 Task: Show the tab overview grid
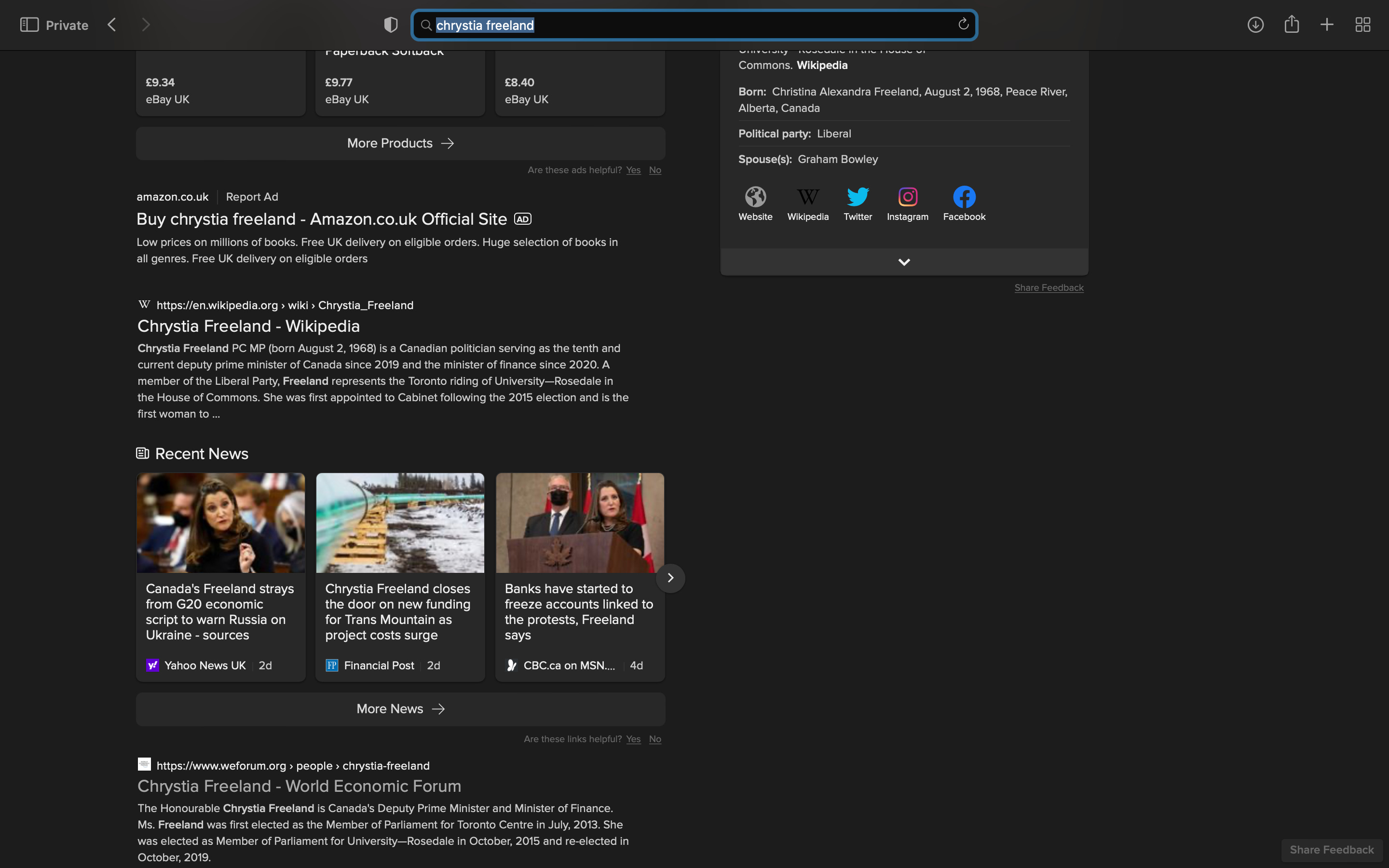1362,25
